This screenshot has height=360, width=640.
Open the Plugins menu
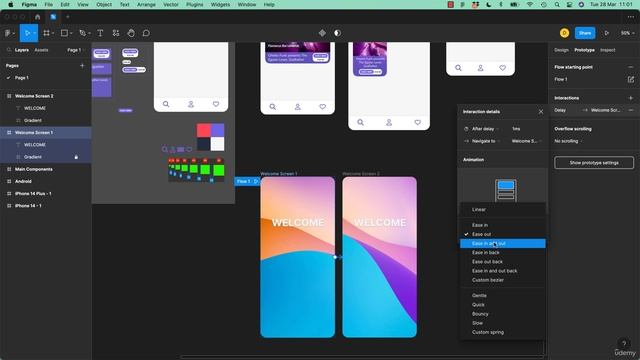194,4
